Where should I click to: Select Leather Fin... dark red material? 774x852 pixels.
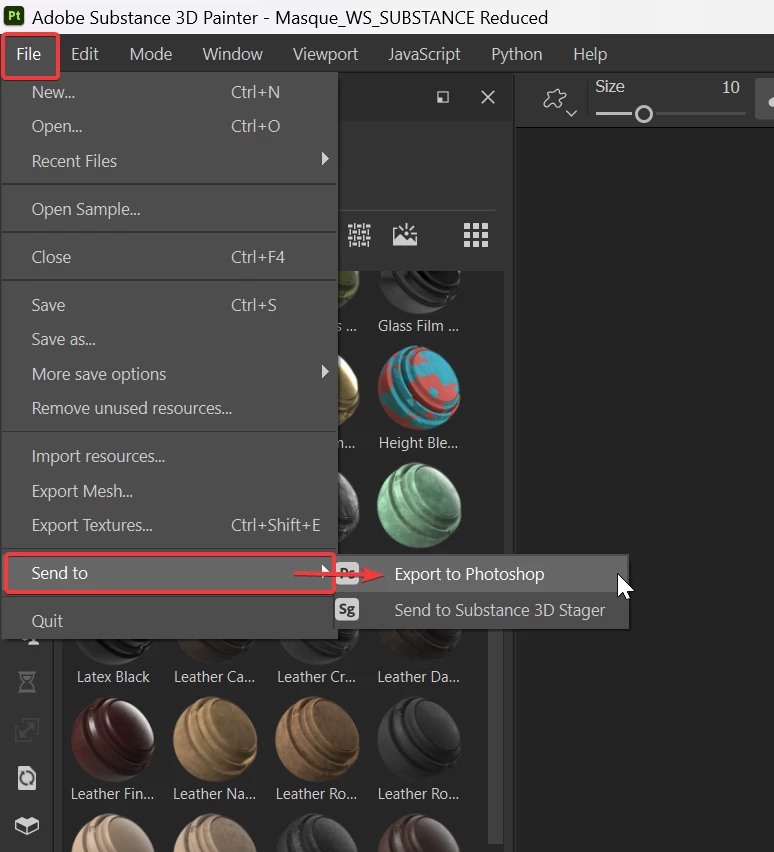click(x=113, y=740)
